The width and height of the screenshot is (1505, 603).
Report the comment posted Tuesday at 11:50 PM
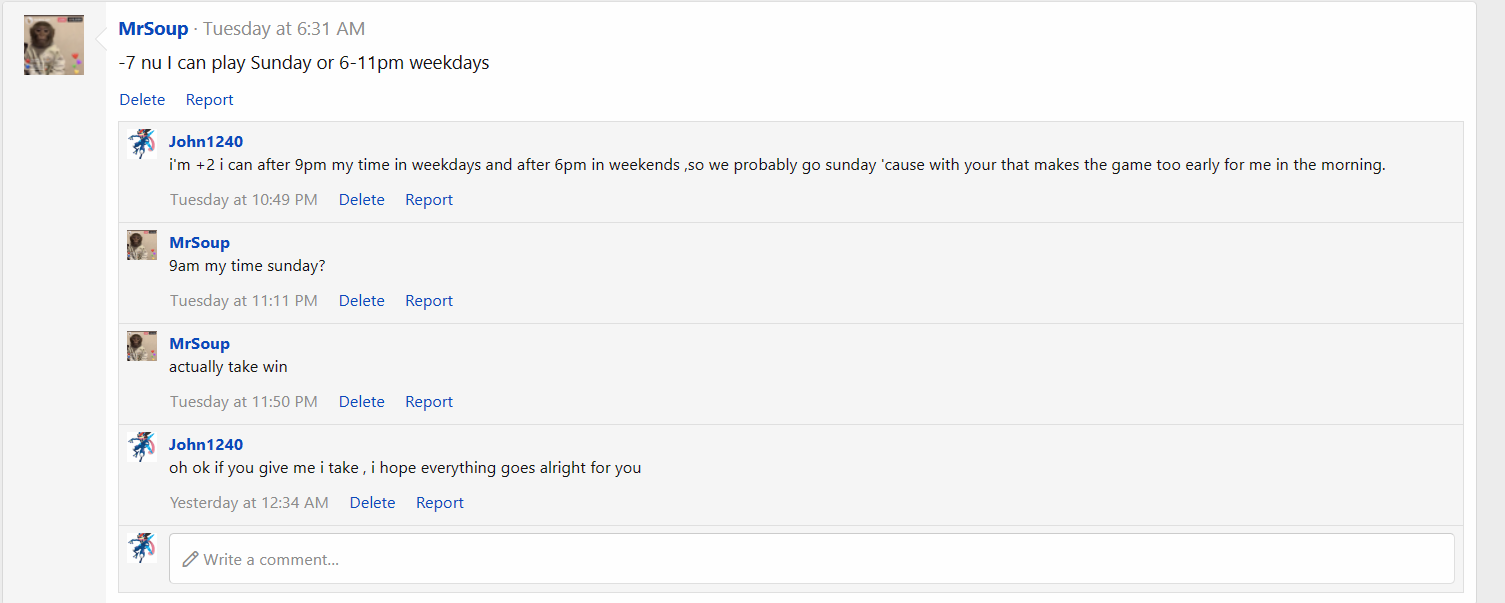429,402
